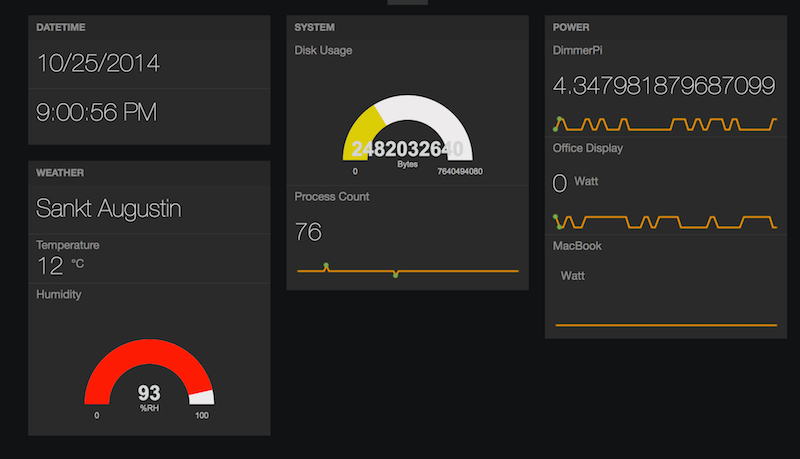800x459 pixels.
Task: Click the humidity gauge maximum label 100
Action: pyautogui.click(x=202, y=415)
